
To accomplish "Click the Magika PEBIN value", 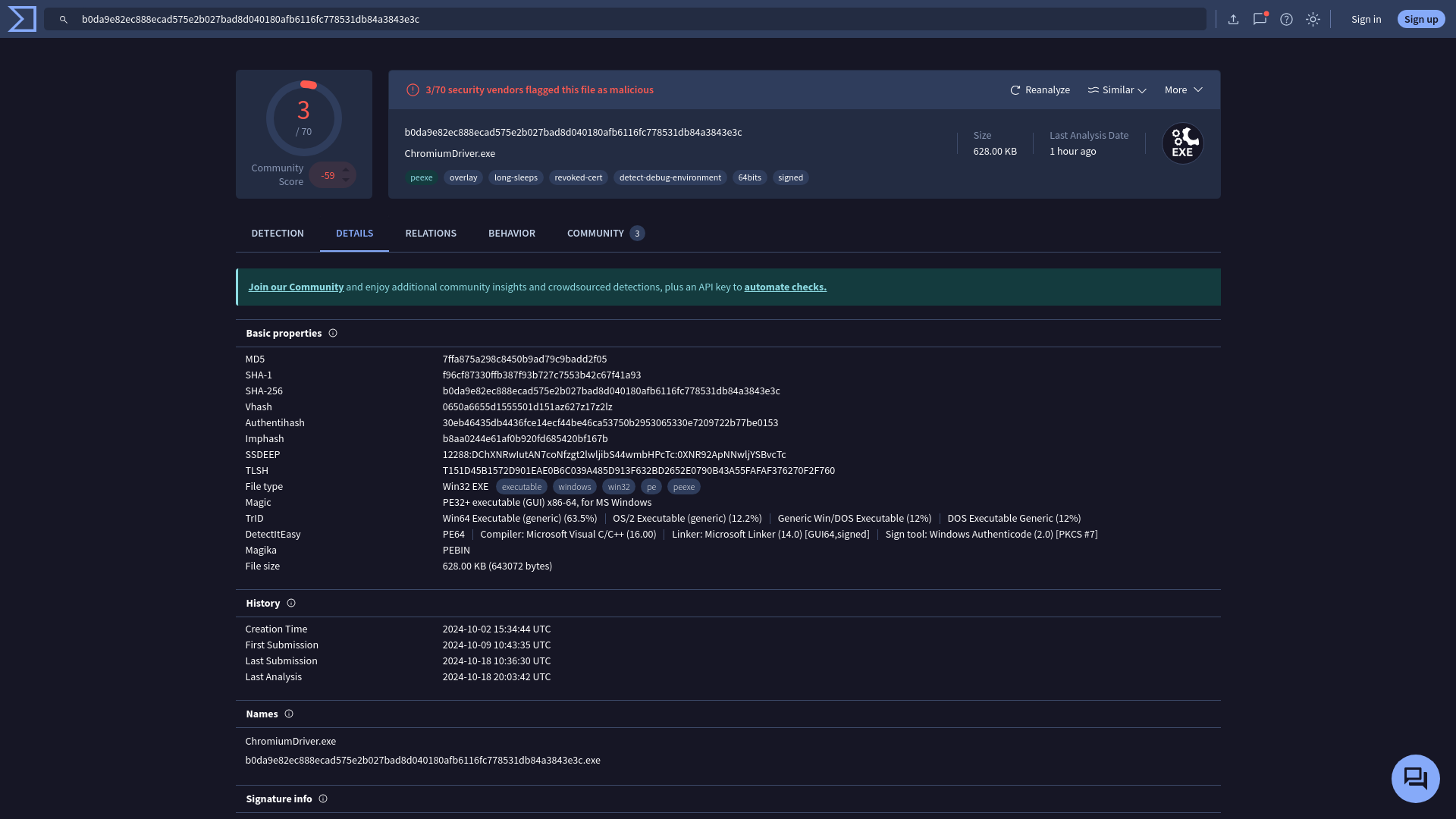I will 457,551.
